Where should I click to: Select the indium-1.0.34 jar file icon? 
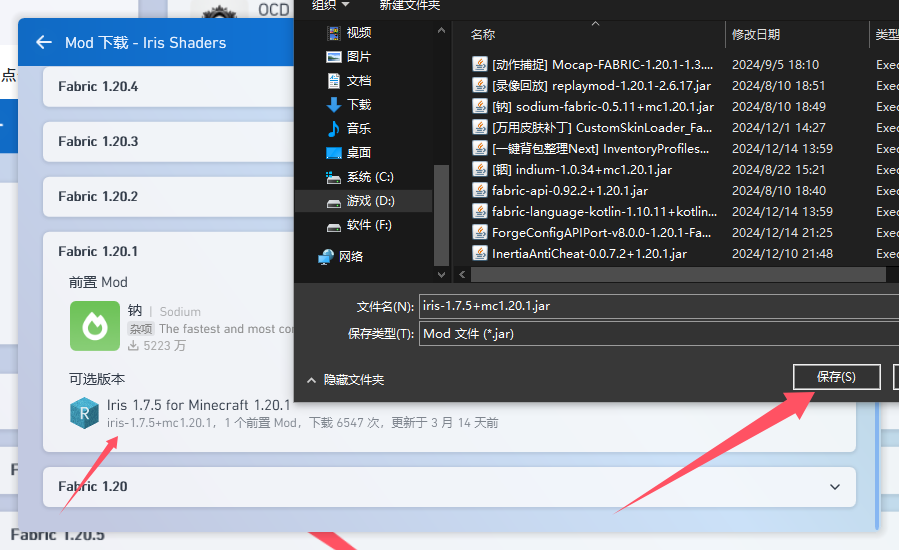click(x=479, y=170)
